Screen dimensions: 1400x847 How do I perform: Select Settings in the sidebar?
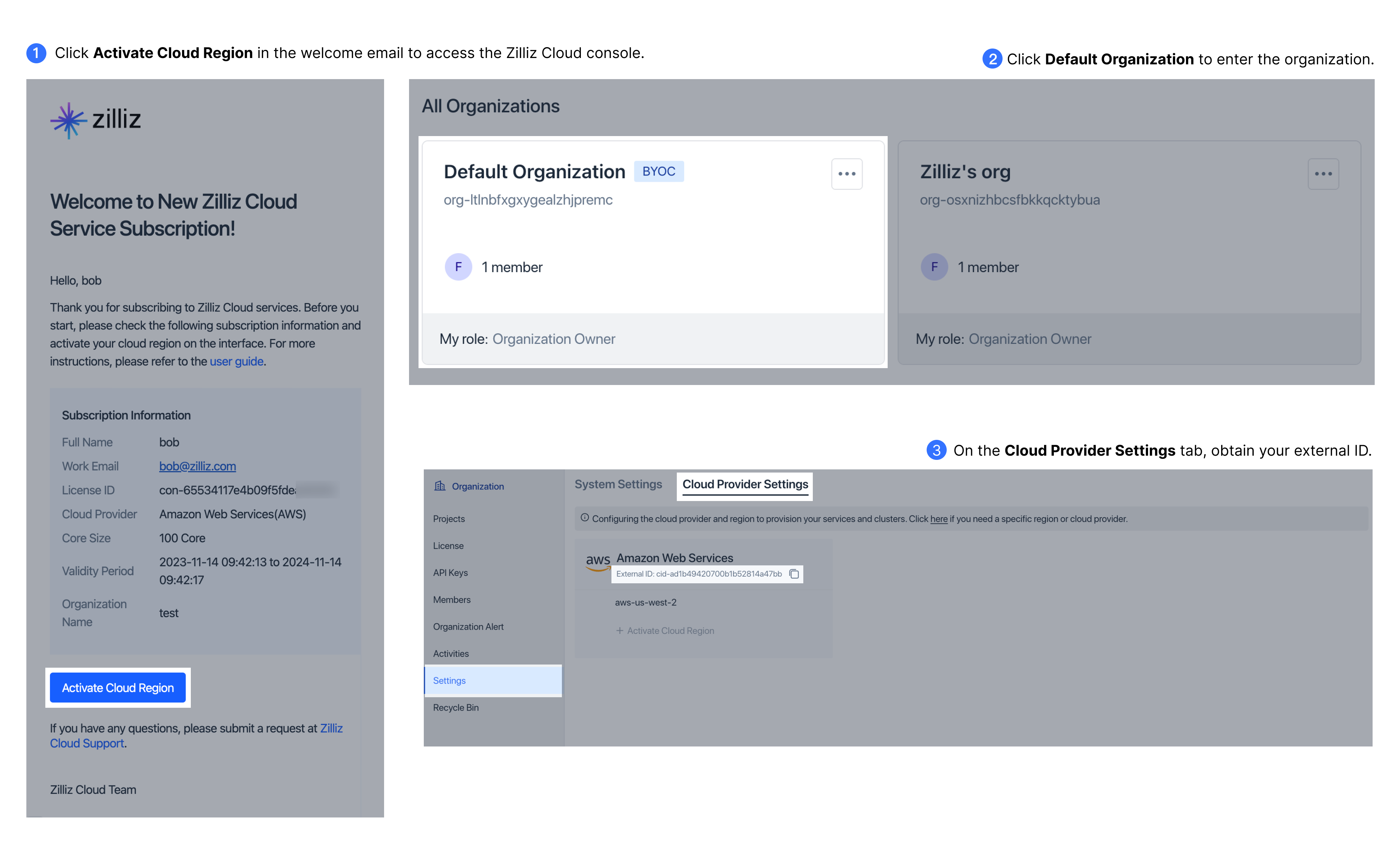[493, 680]
